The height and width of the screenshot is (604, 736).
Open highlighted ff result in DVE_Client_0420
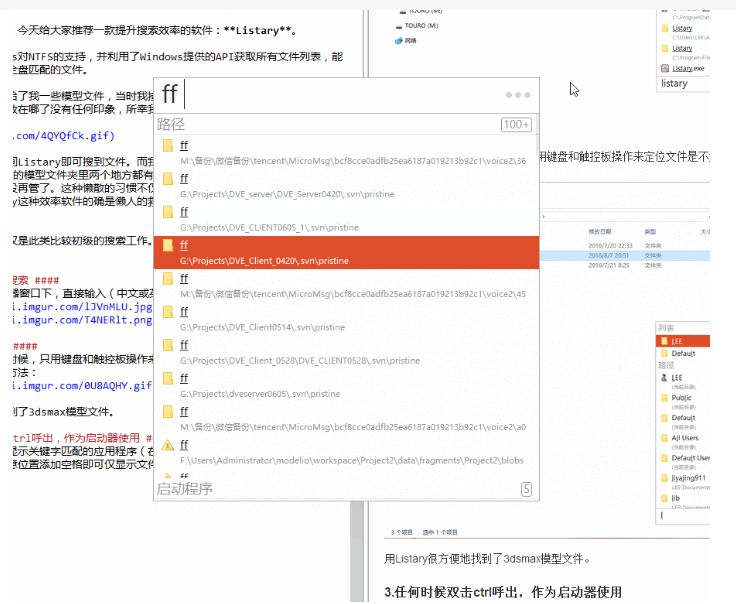coord(346,252)
